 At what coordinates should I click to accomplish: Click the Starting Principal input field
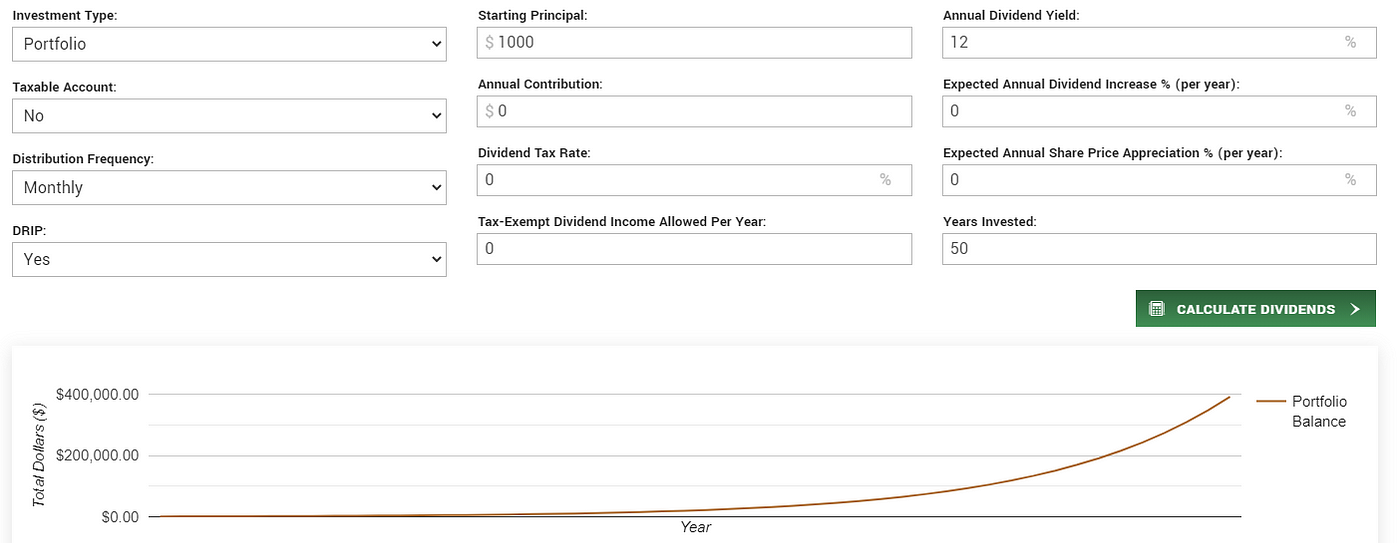tap(695, 42)
